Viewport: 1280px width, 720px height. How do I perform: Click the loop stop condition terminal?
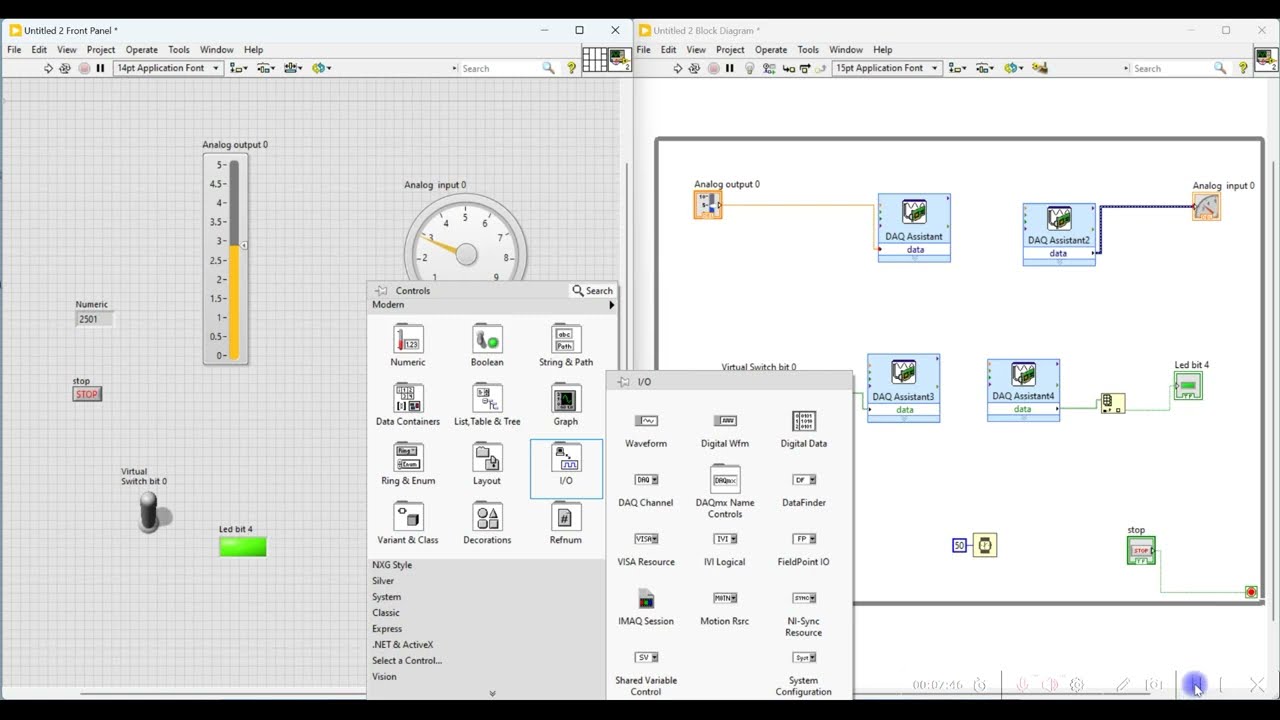coord(1251,592)
